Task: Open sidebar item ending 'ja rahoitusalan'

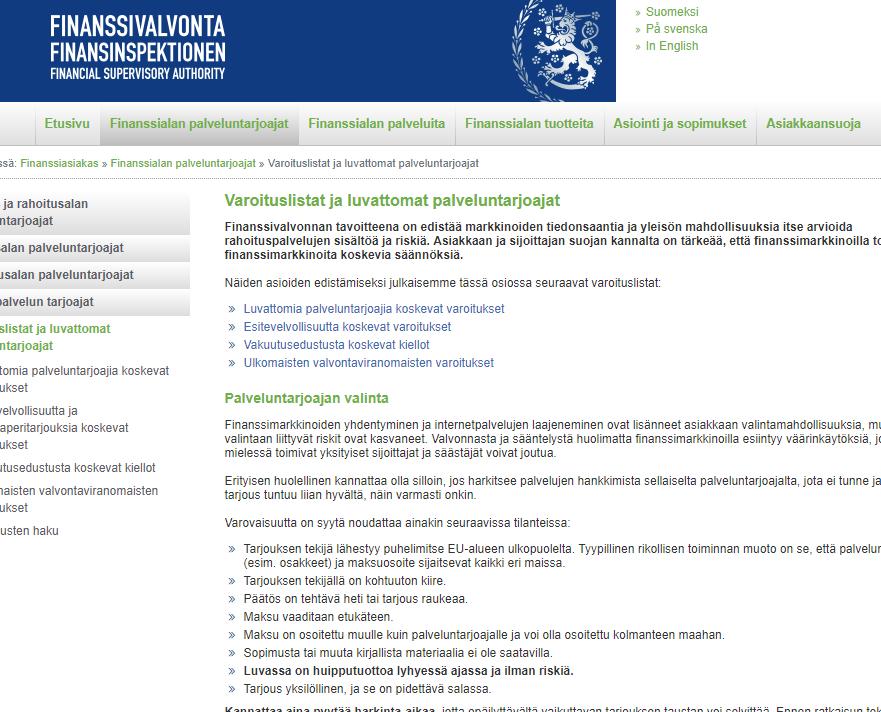Action: (x=94, y=212)
